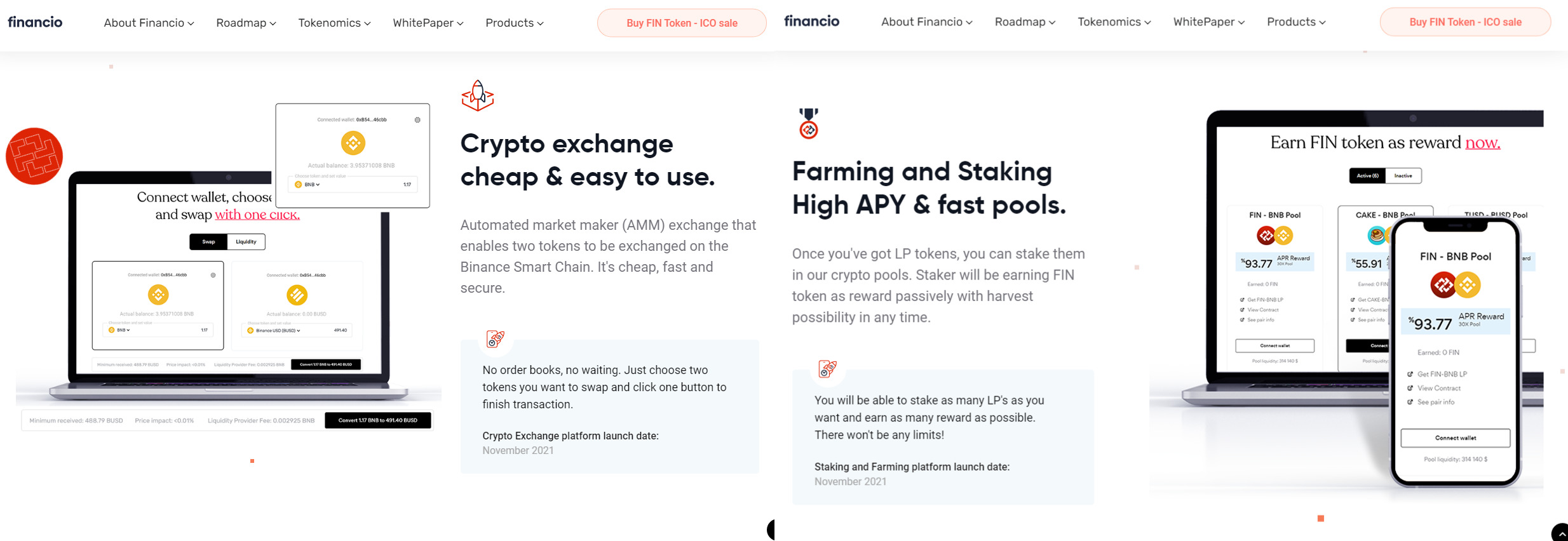Toggle pools list to Inactive
Image resolution: width=1568 pixels, height=541 pixels.
[1403, 176]
